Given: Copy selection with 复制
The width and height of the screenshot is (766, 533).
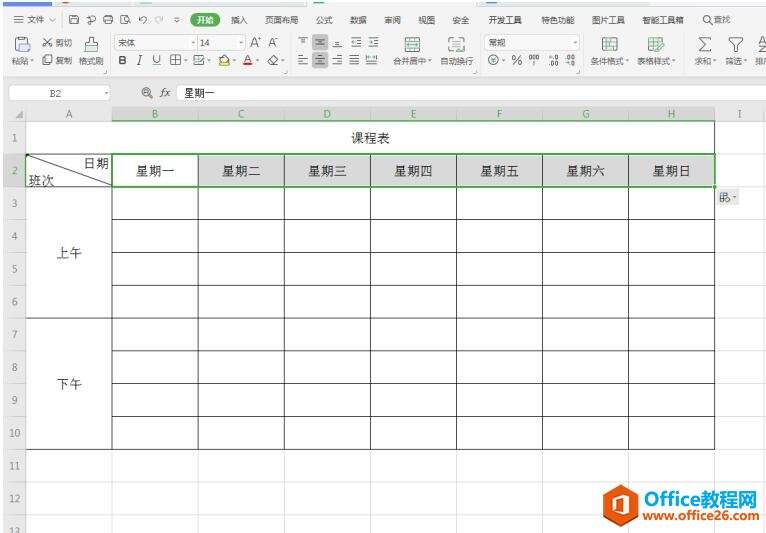Looking at the screenshot, I should (57, 60).
